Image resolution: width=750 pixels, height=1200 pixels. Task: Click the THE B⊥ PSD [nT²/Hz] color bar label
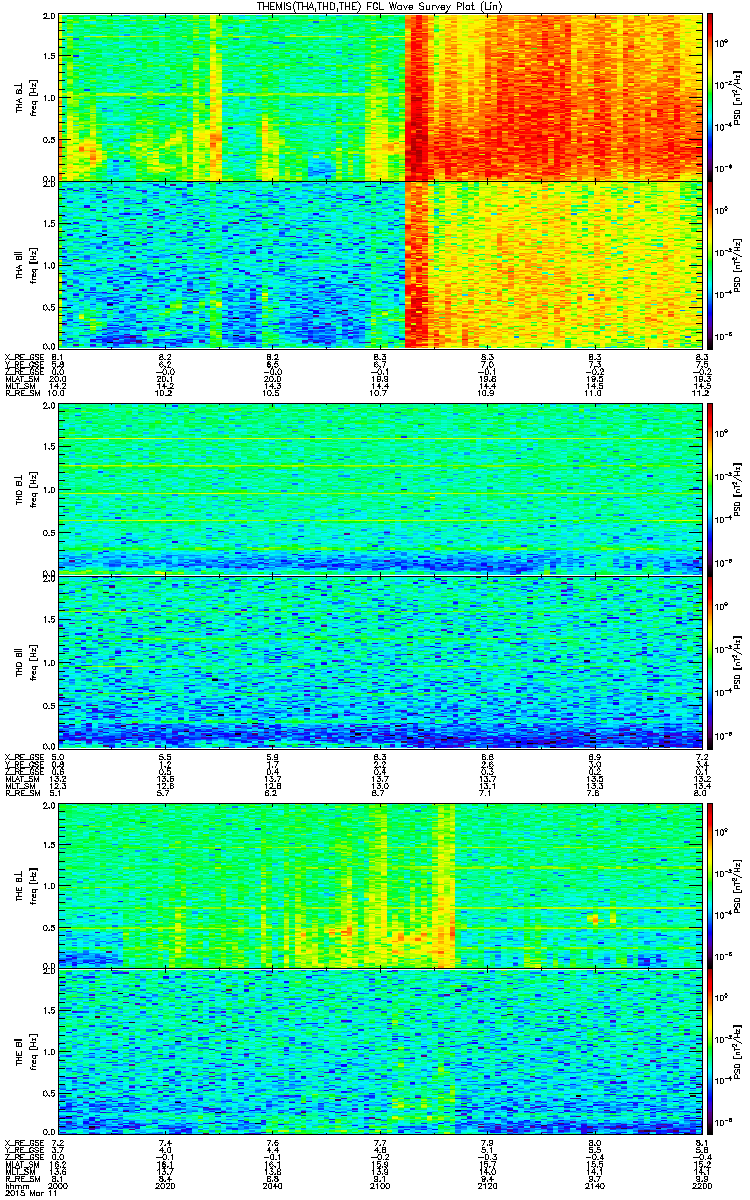(737, 884)
